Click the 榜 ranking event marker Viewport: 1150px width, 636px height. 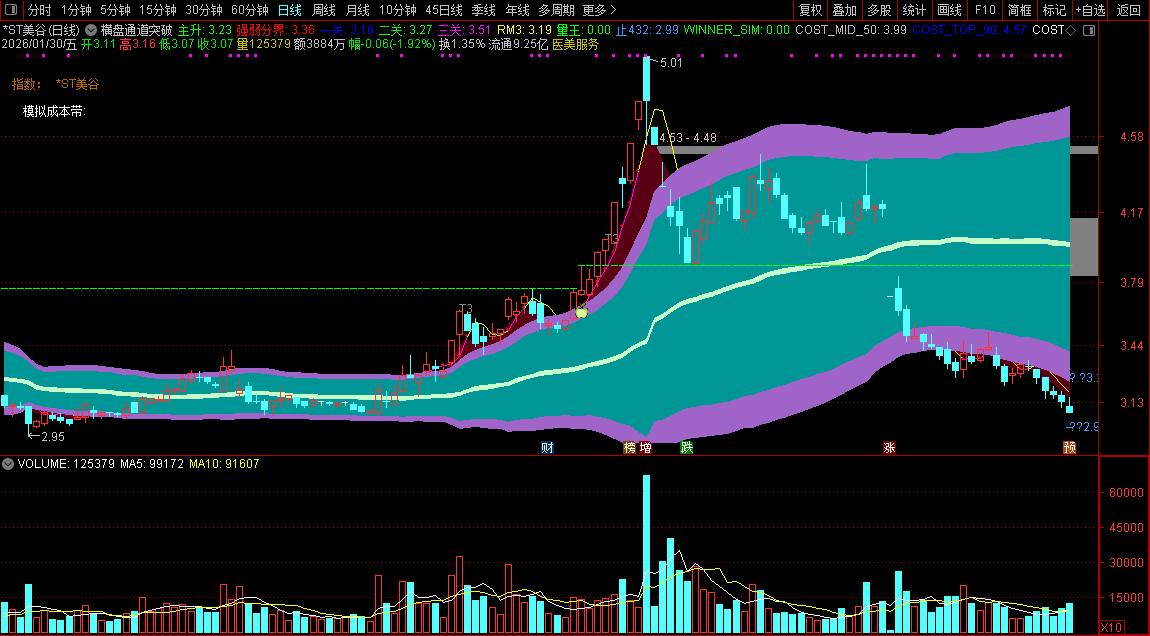629,447
